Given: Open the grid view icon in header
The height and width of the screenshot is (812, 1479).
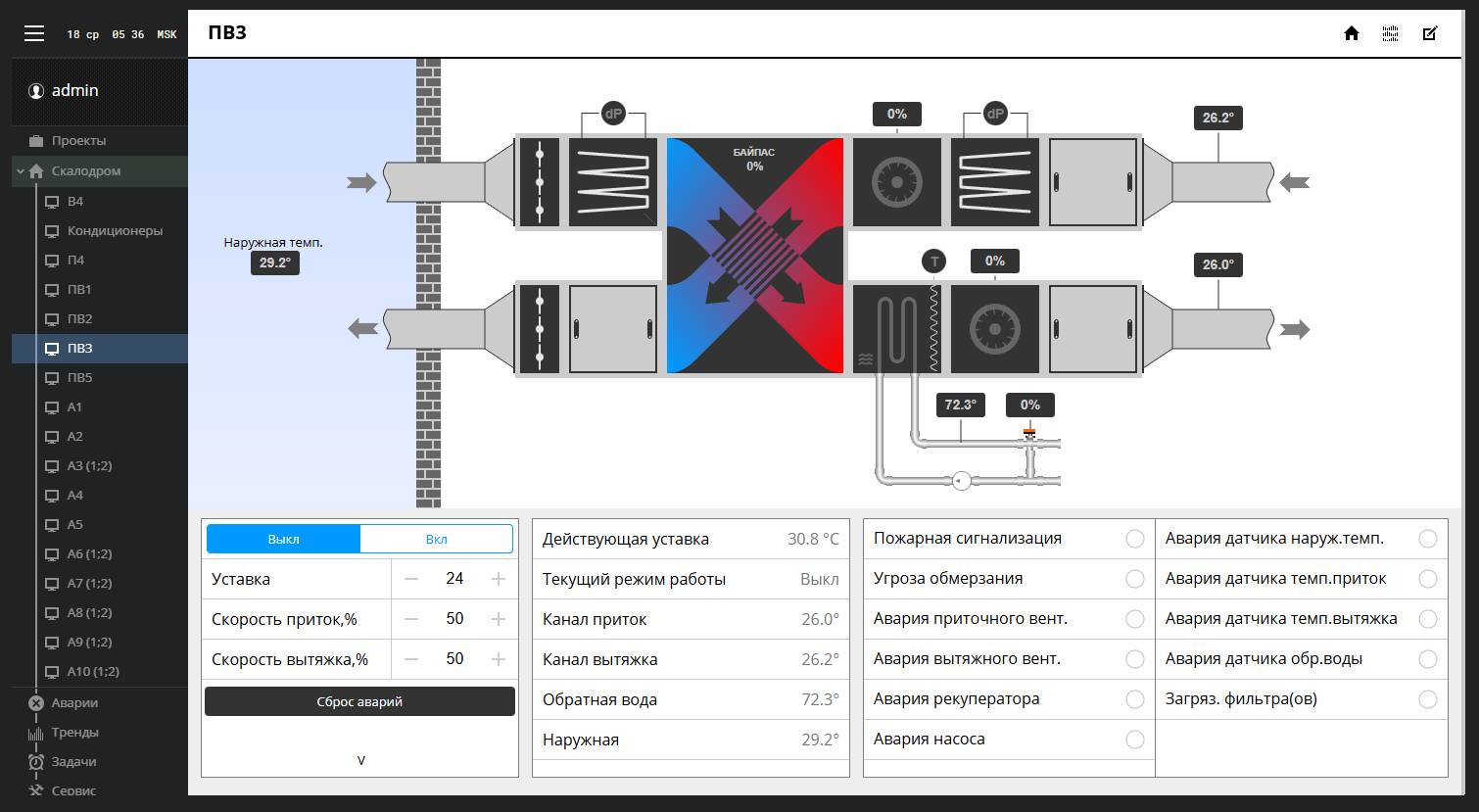Looking at the screenshot, I should (1390, 33).
